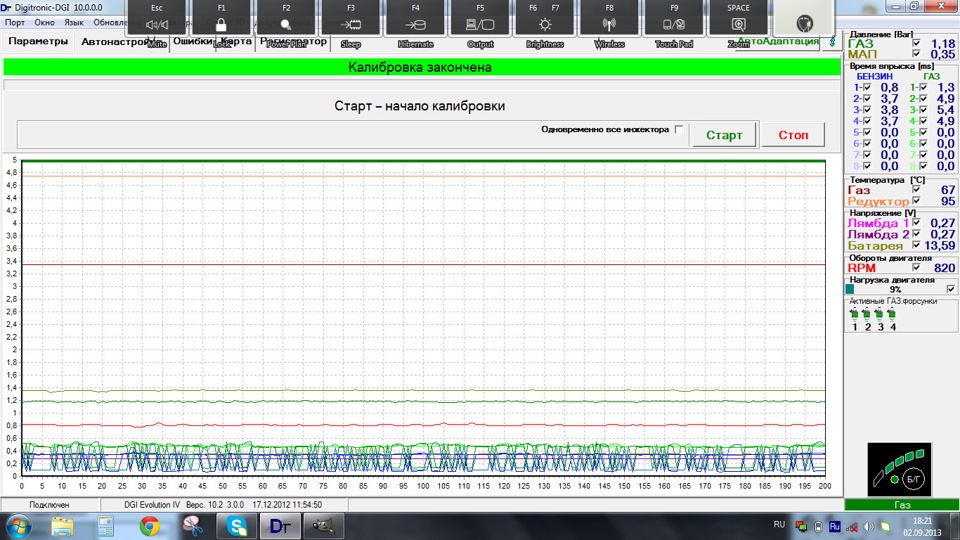Click the globe tile after the Zoom tile

pos(804,20)
